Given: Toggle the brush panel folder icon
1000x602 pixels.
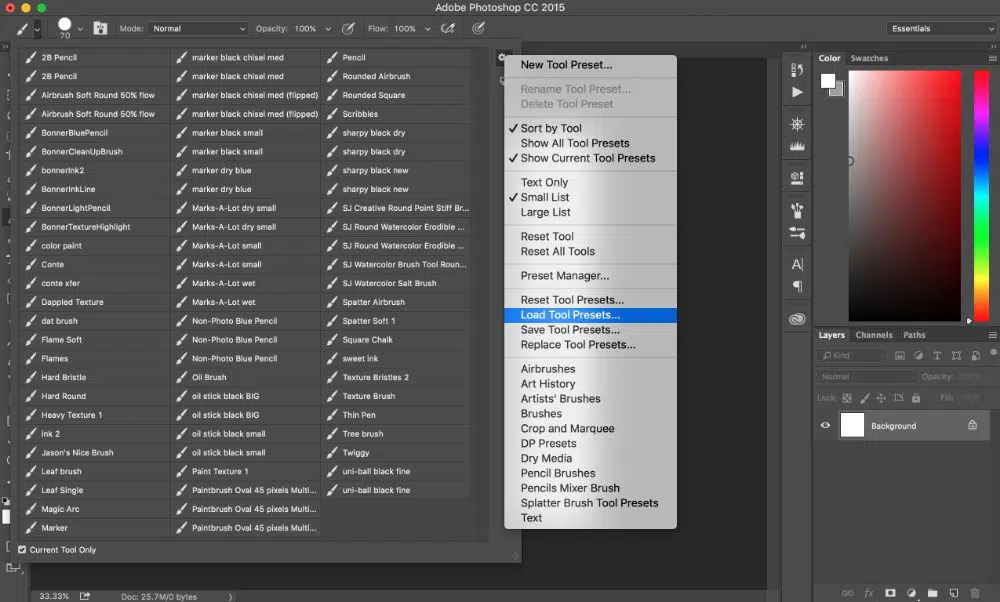Looking at the screenshot, I should tap(100, 29).
